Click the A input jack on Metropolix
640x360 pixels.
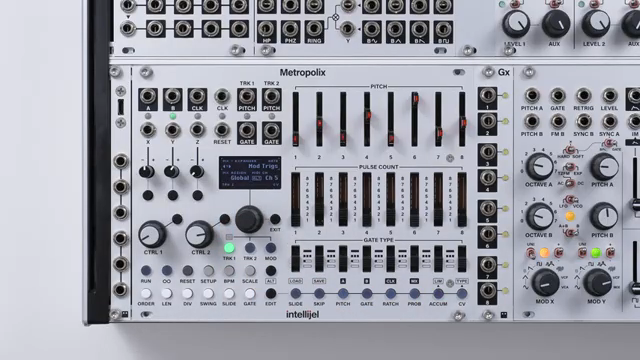[148, 97]
